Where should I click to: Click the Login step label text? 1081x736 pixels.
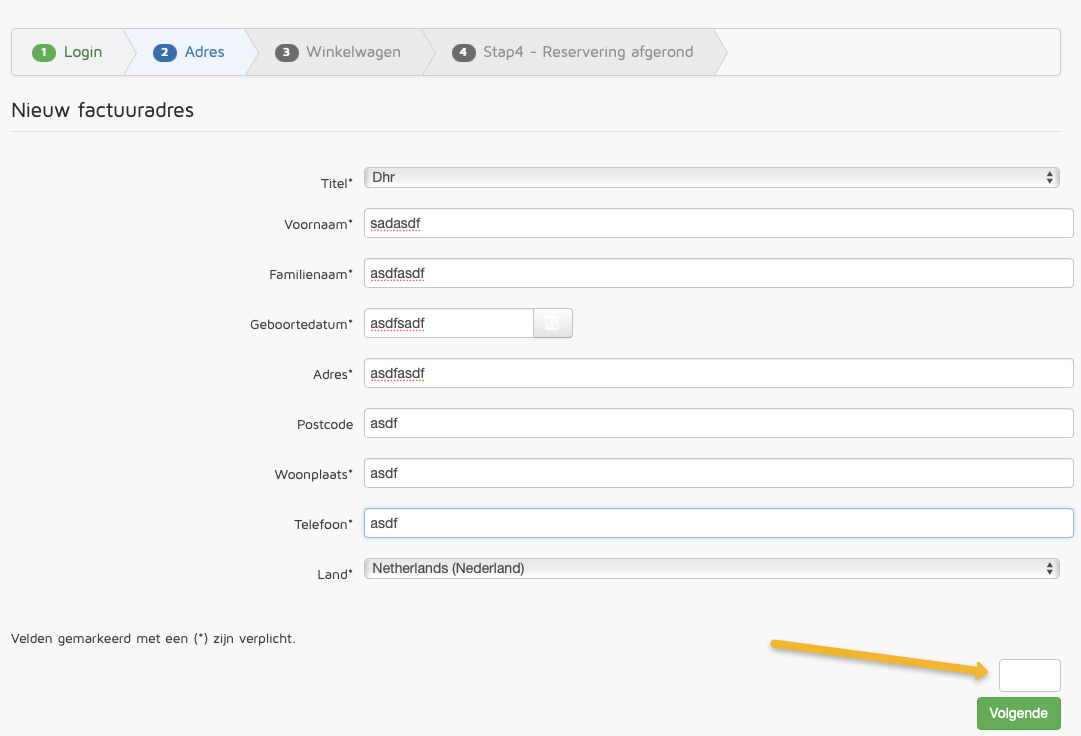click(83, 52)
